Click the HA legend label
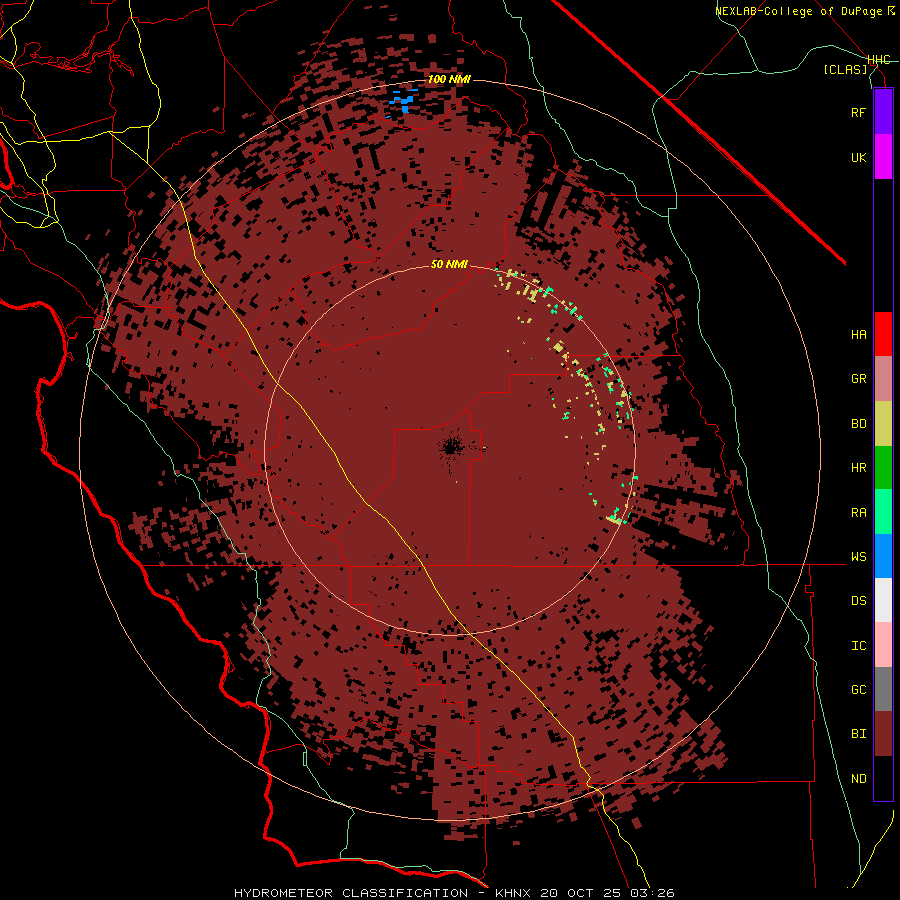This screenshot has width=900, height=900. [x=859, y=334]
